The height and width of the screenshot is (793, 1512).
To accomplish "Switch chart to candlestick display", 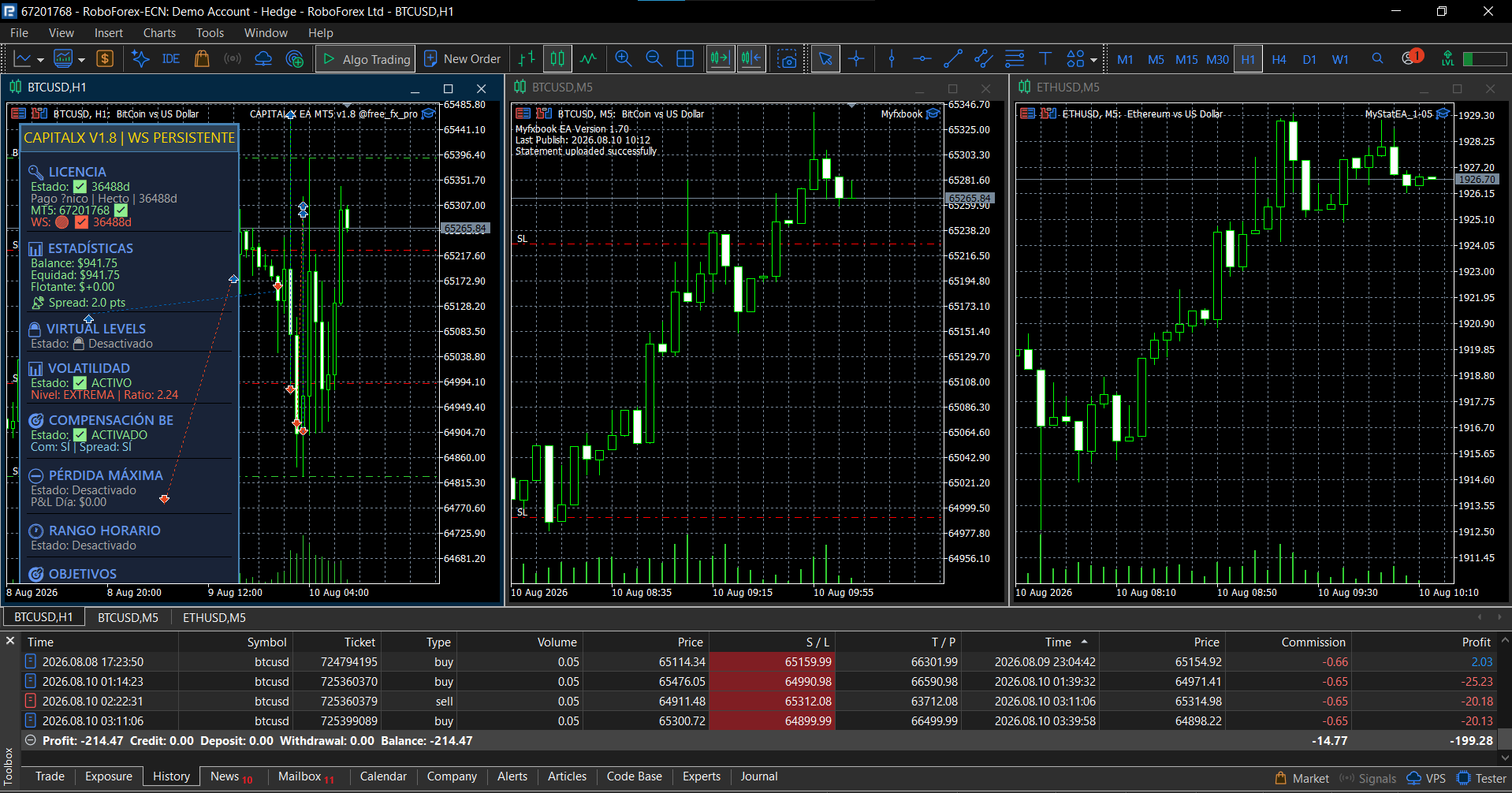I will pos(557,59).
